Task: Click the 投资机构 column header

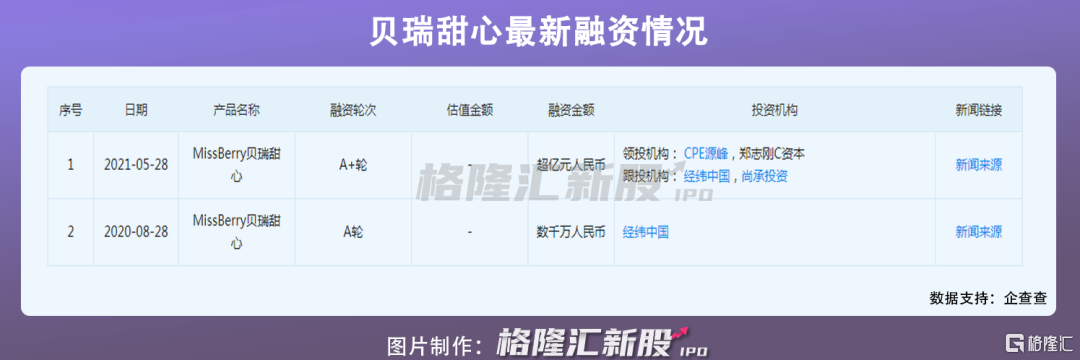Action: point(774,110)
